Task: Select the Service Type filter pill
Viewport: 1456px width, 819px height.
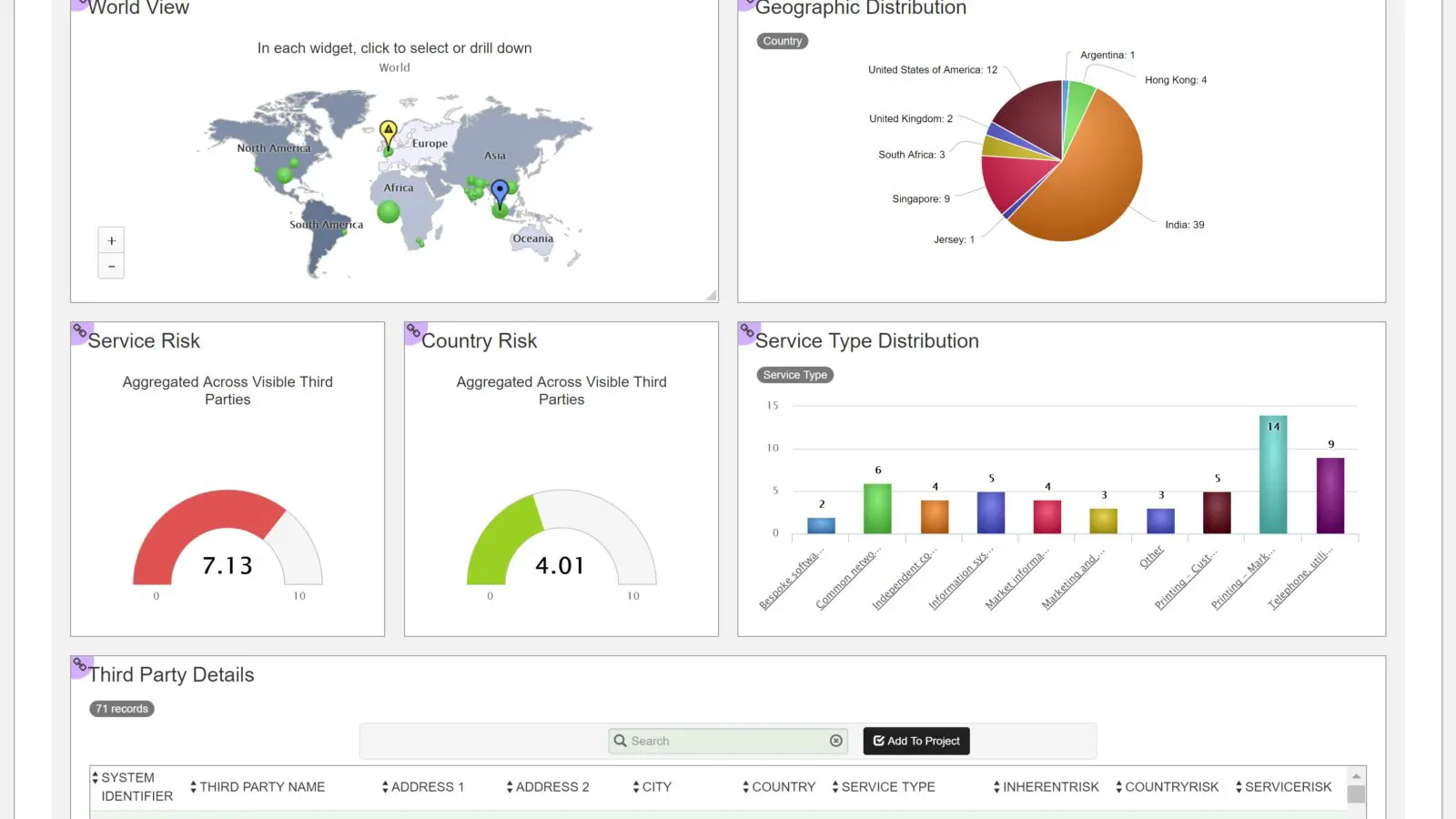Action: coord(794,375)
